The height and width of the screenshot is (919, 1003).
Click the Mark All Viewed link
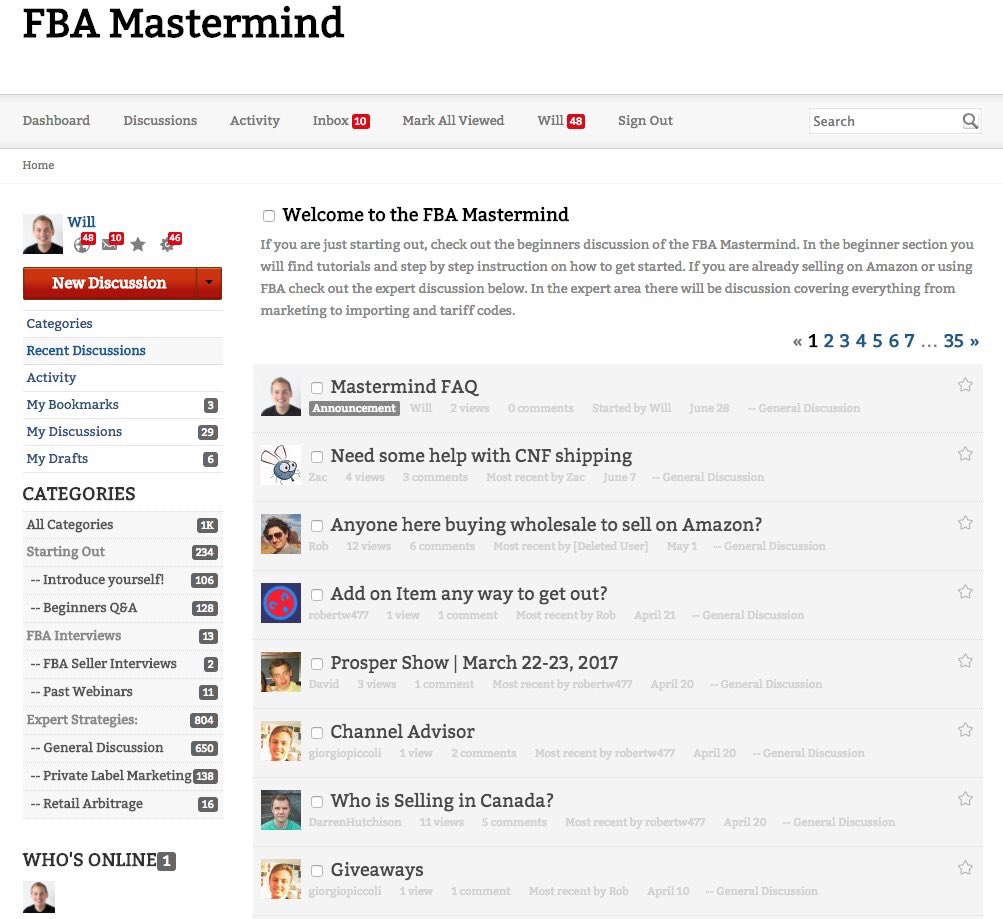click(453, 120)
